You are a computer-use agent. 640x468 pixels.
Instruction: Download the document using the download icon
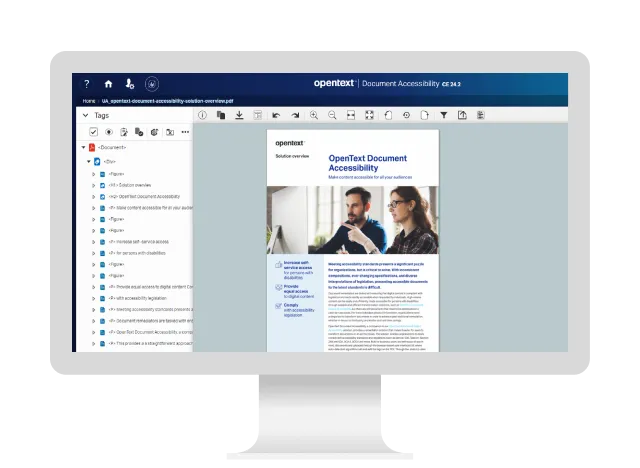[239, 115]
